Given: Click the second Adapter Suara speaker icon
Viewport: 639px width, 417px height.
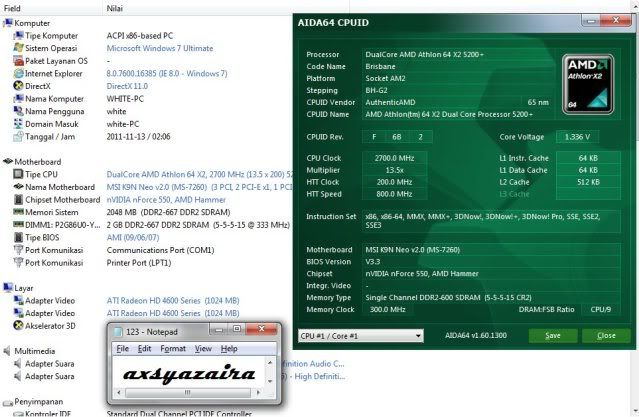Looking at the screenshot, I should click(x=18, y=376).
